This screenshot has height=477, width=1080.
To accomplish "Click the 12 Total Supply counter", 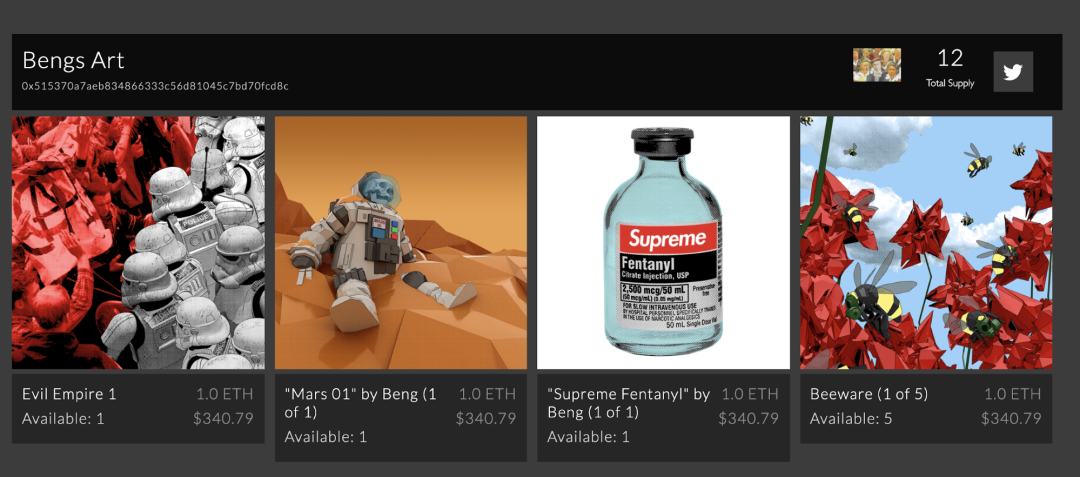I will (949, 66).
